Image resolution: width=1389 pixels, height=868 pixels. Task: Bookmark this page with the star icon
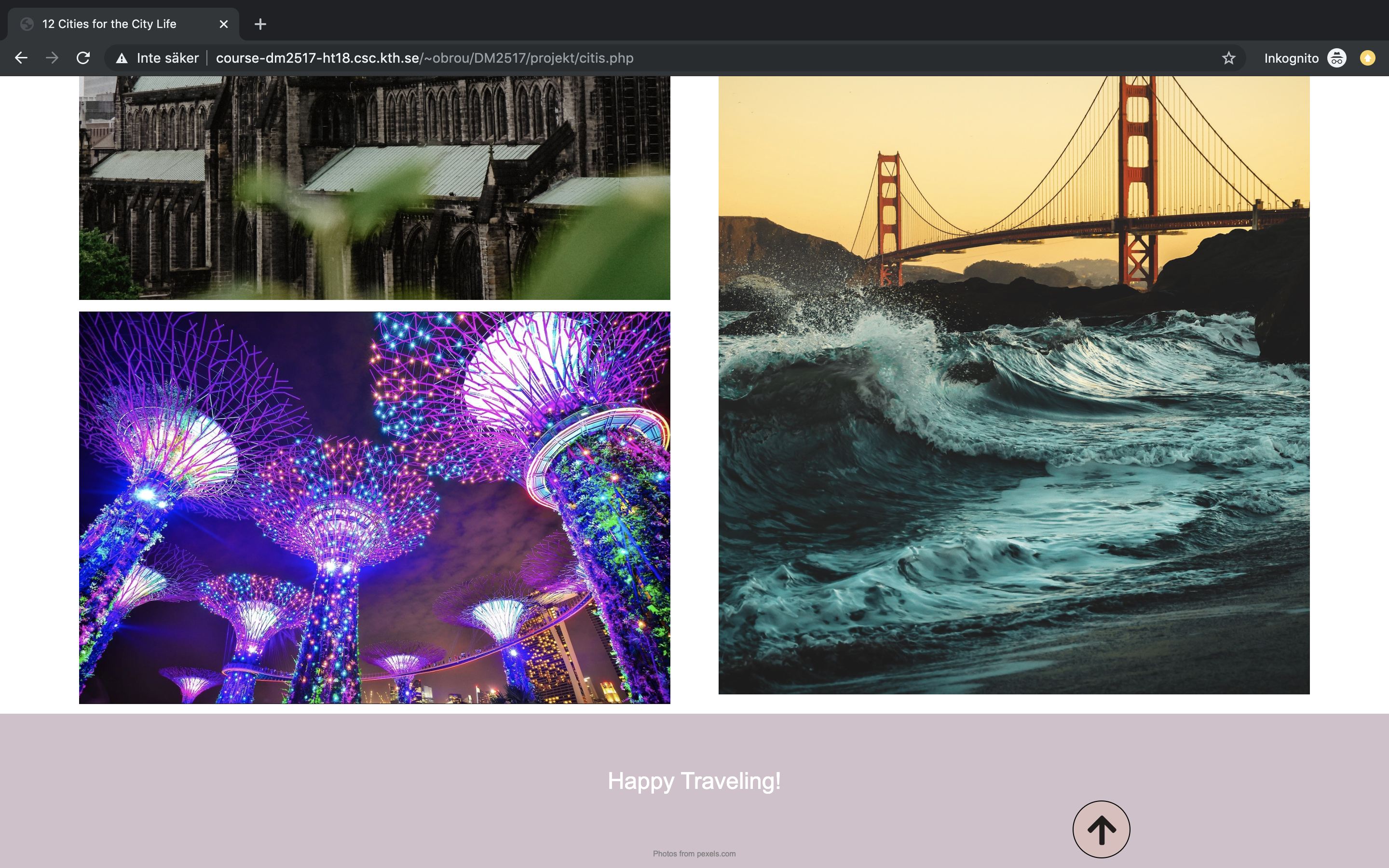pyautogui.click(x=1228, y=58)
